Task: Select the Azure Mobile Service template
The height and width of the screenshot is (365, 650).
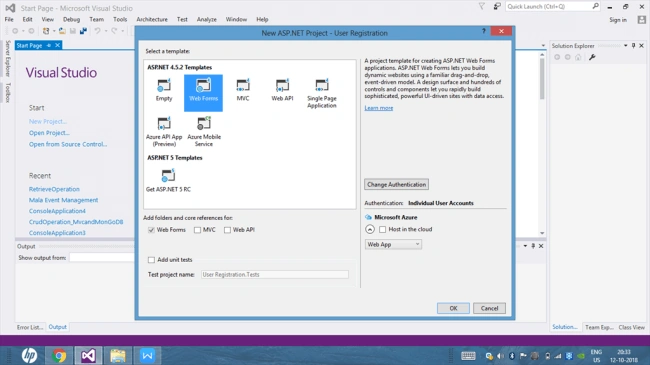Action: coord(204,131)
